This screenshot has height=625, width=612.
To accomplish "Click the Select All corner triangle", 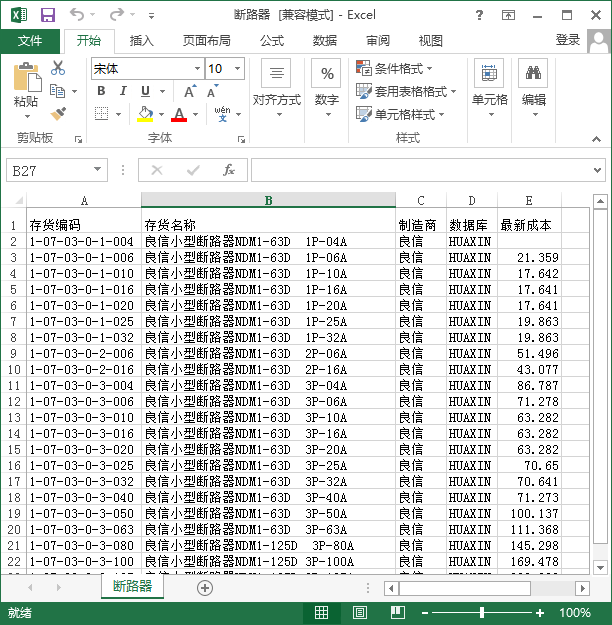I will pos(18,200).
